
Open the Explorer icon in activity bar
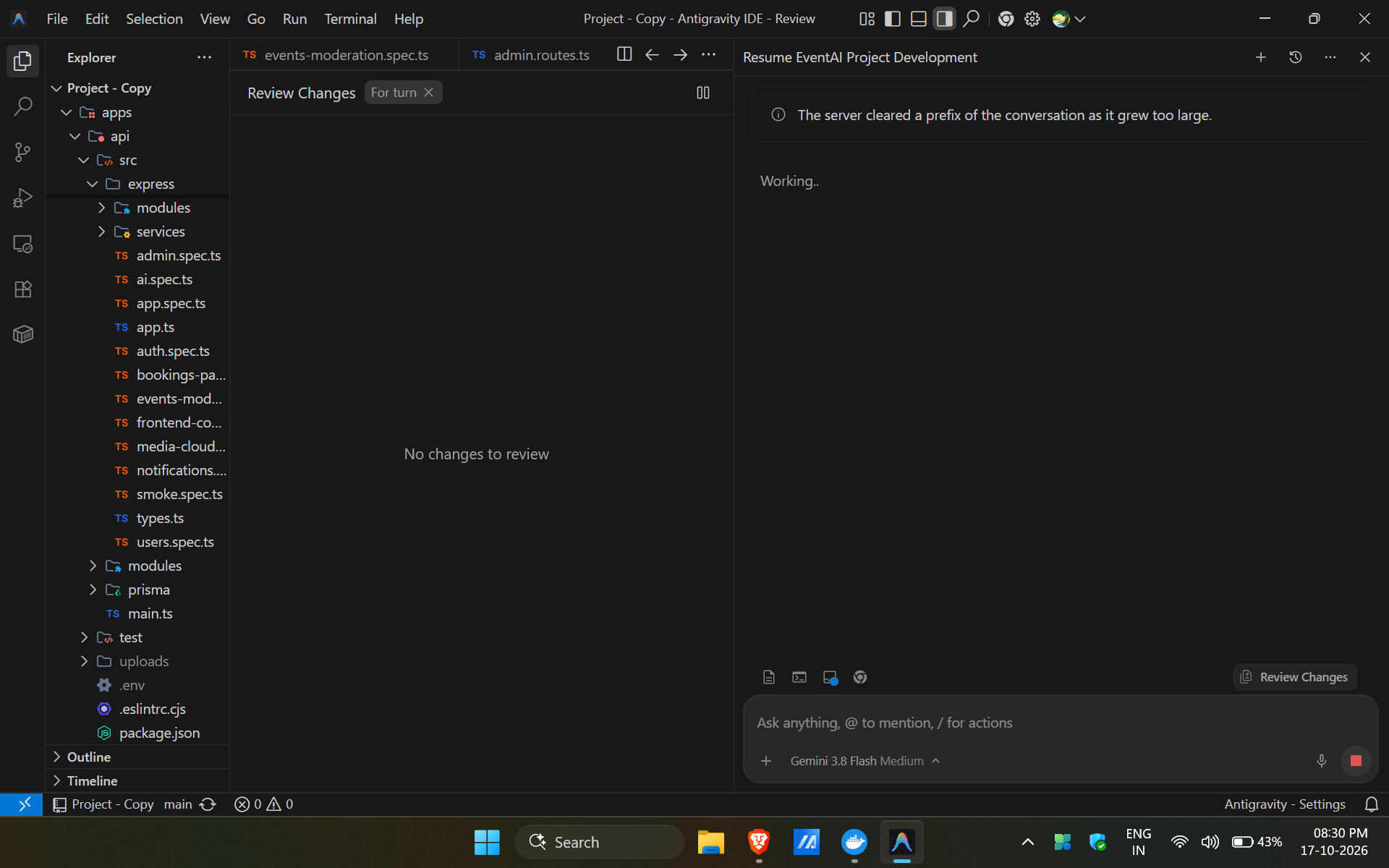click(x=22, y=61)
